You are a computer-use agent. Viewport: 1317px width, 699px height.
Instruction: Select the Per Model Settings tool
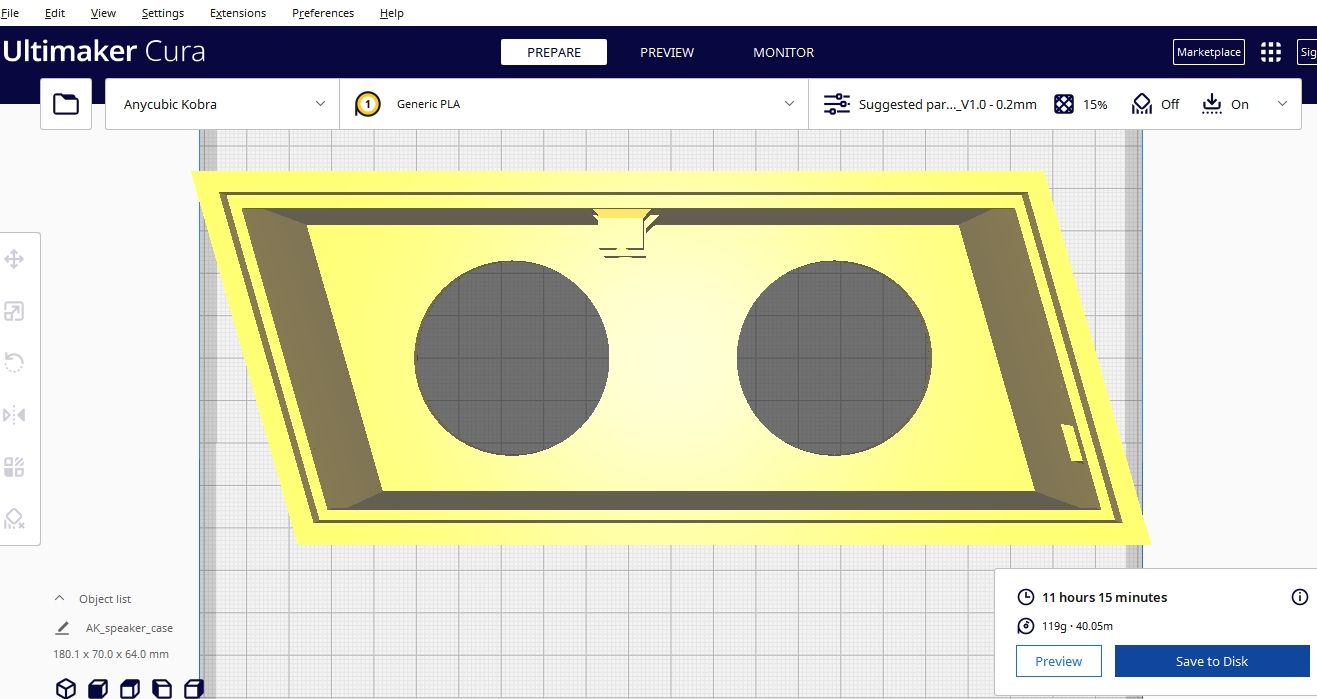[x=14, y=467]
